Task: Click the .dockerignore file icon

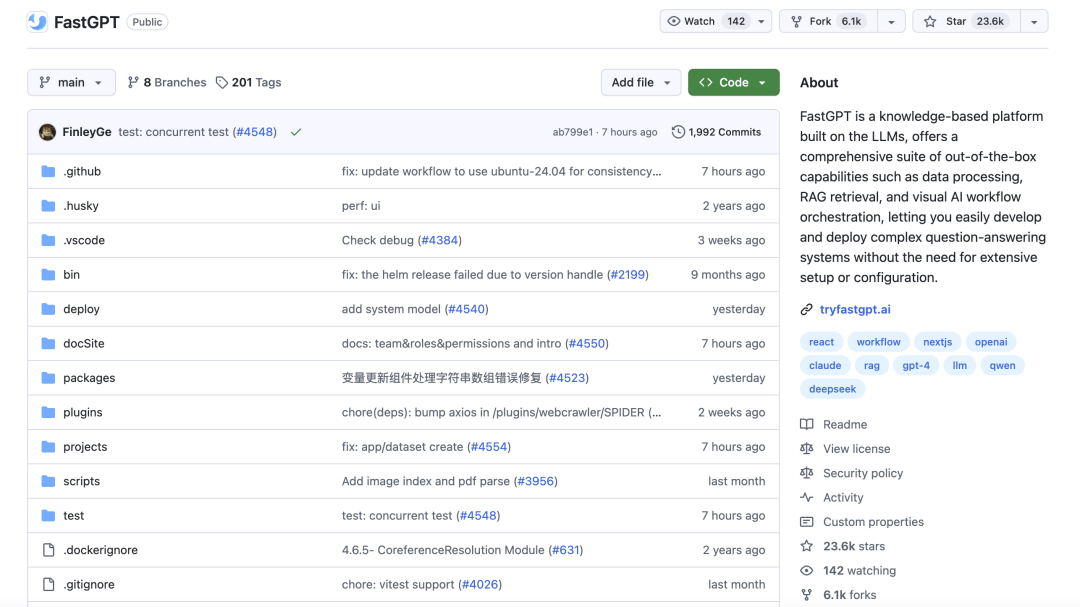Action: click(x=48, y=550)
